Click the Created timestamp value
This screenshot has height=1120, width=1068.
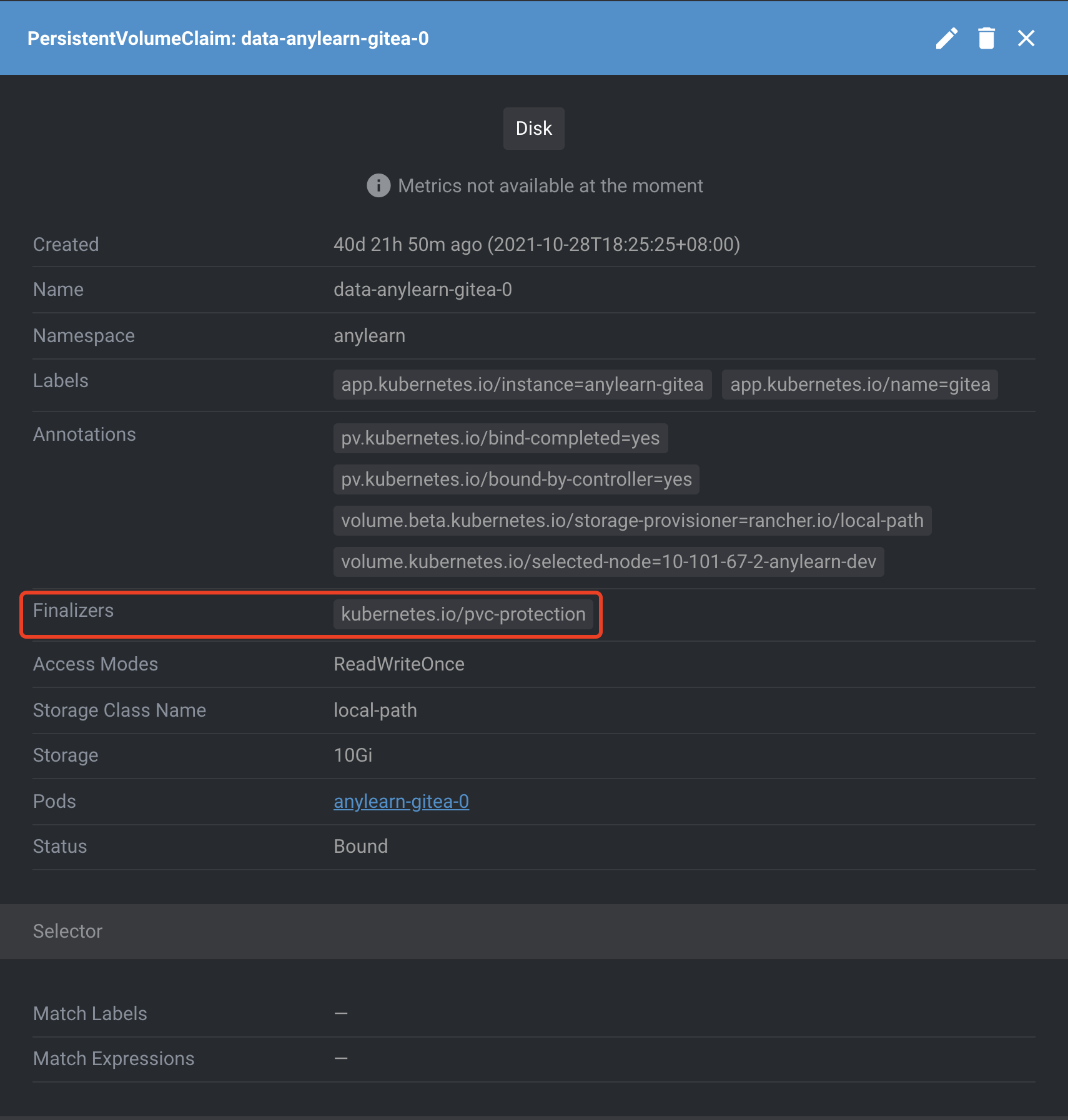click(x=536, y=244)
